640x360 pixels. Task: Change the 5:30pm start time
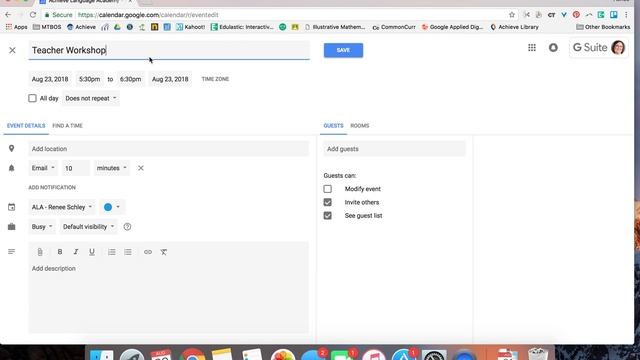[89, 79]
